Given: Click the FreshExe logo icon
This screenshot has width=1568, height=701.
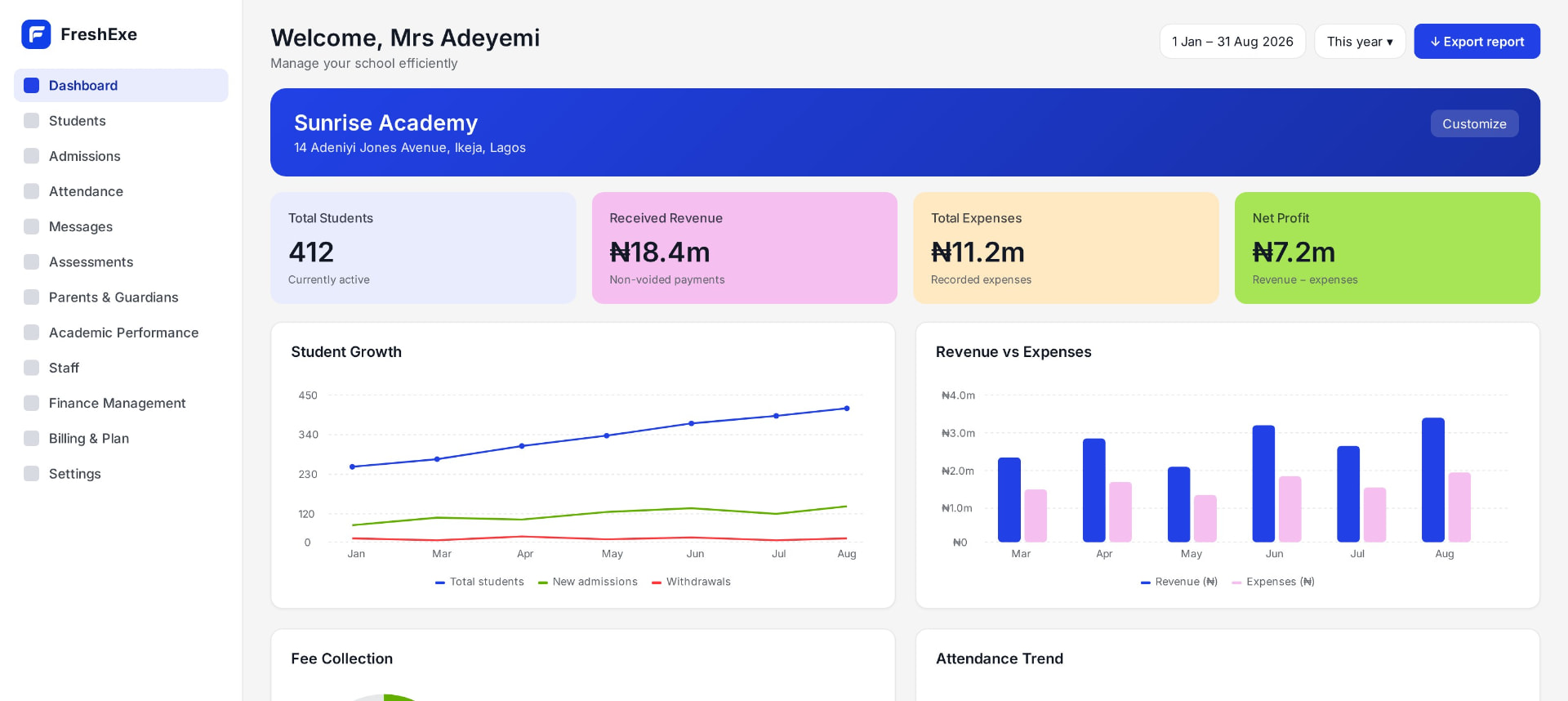Looking at the screenshot, I should point(36,34).
